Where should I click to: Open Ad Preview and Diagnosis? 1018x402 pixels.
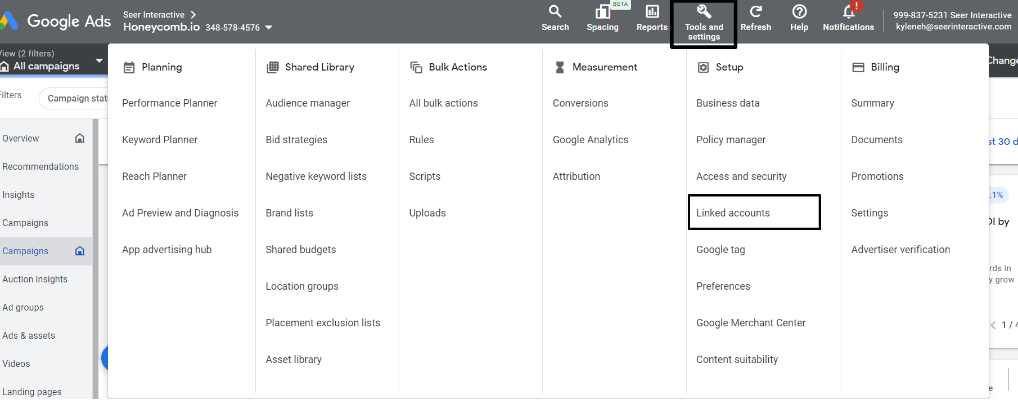(180, 213)
